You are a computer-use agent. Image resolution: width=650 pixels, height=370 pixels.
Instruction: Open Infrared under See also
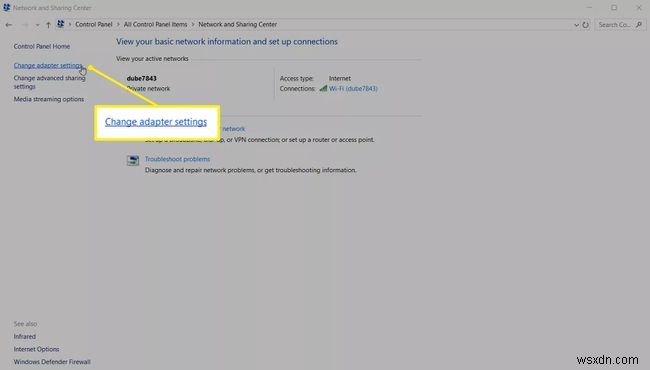pos(25,336)
